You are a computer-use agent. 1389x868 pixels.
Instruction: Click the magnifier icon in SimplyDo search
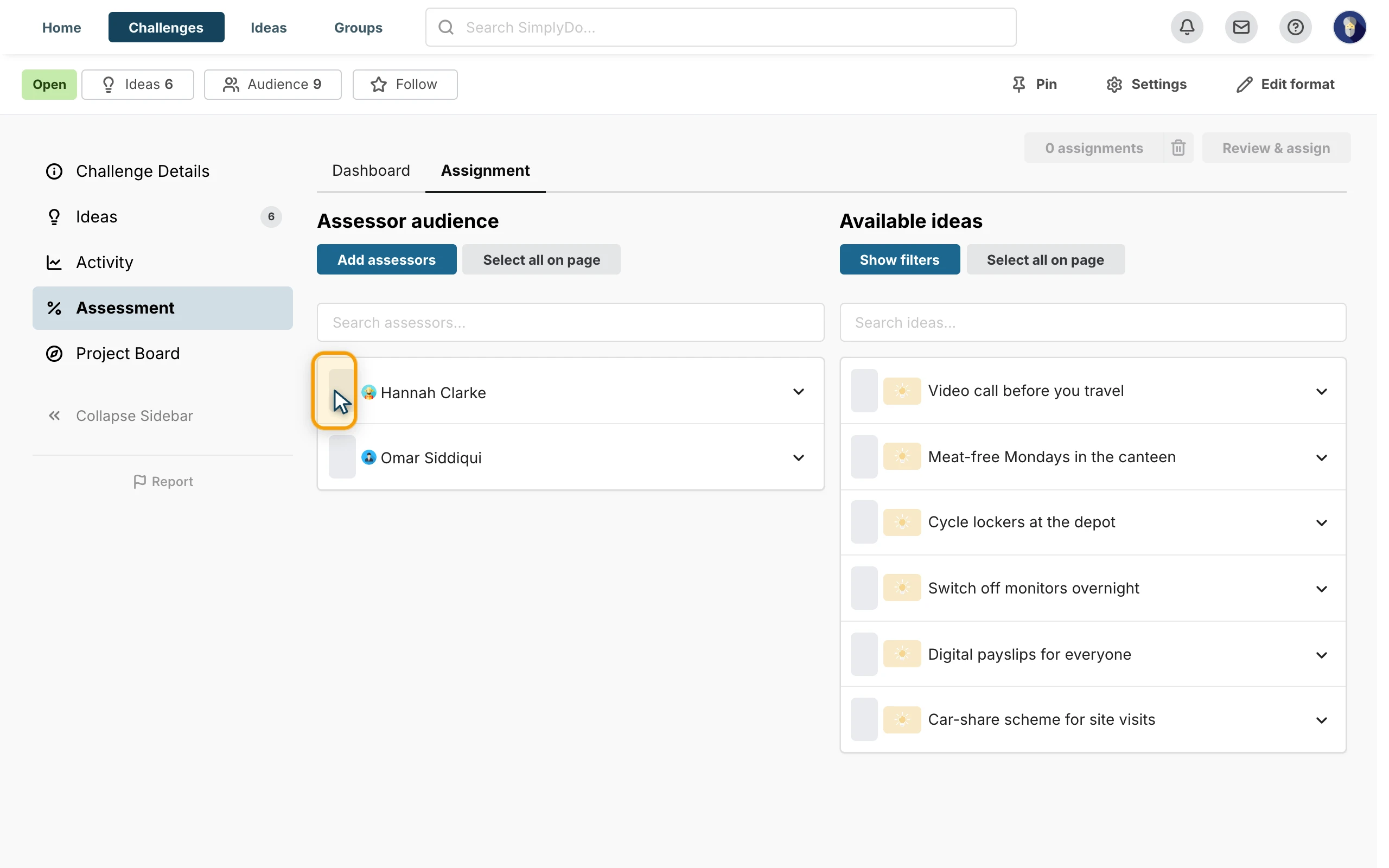446,27
